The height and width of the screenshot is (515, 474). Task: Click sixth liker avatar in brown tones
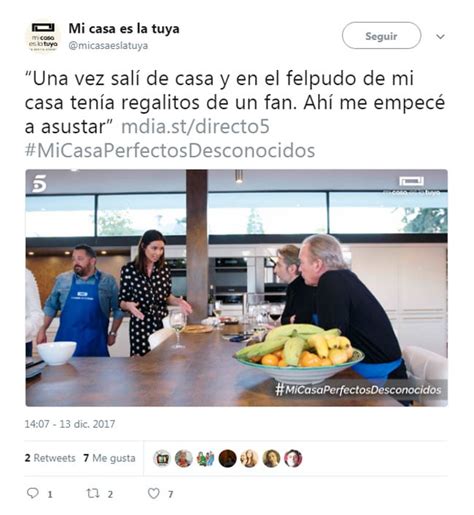tap(271, 458)
